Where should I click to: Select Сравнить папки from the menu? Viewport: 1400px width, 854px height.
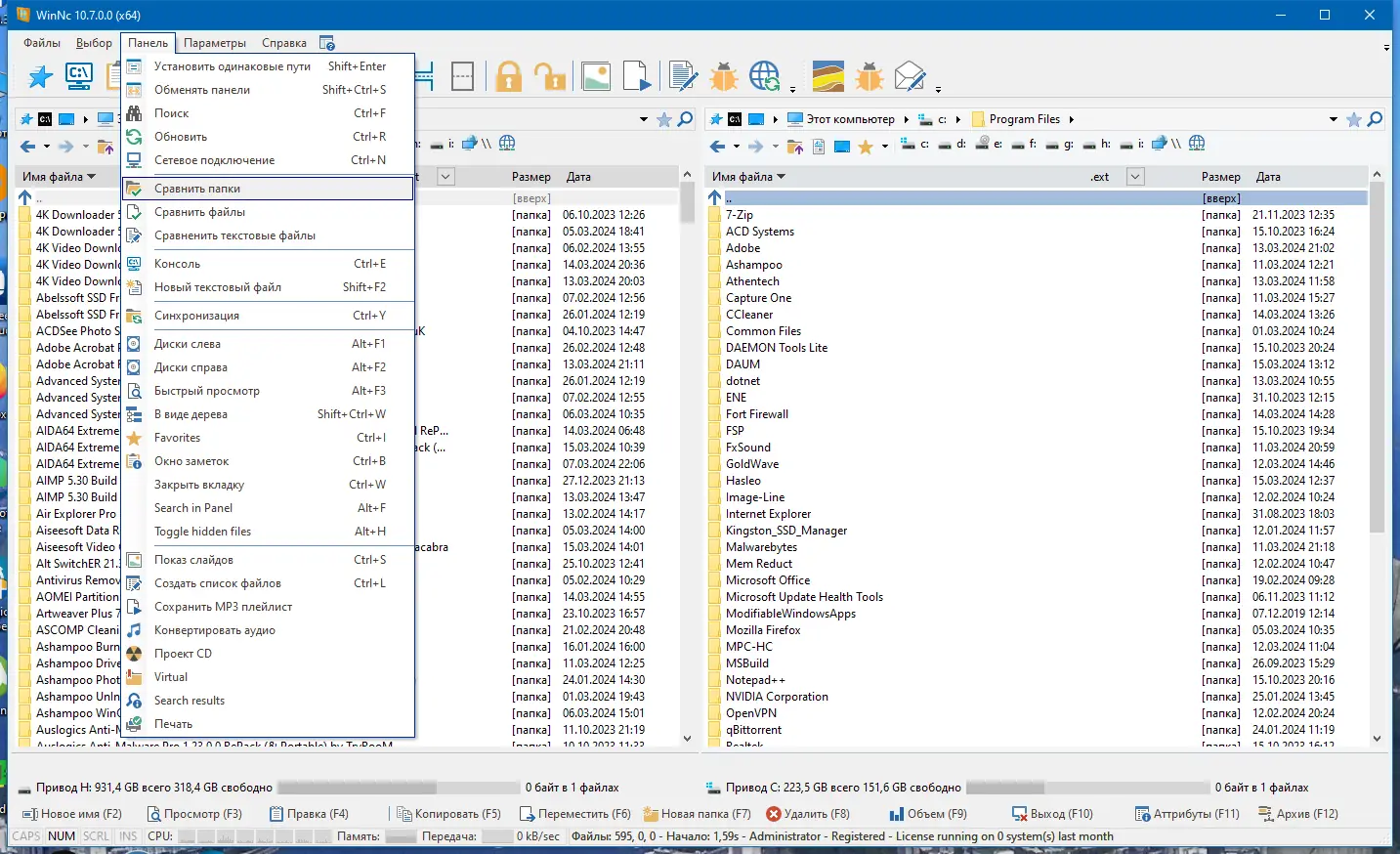(x=269, y=189)
